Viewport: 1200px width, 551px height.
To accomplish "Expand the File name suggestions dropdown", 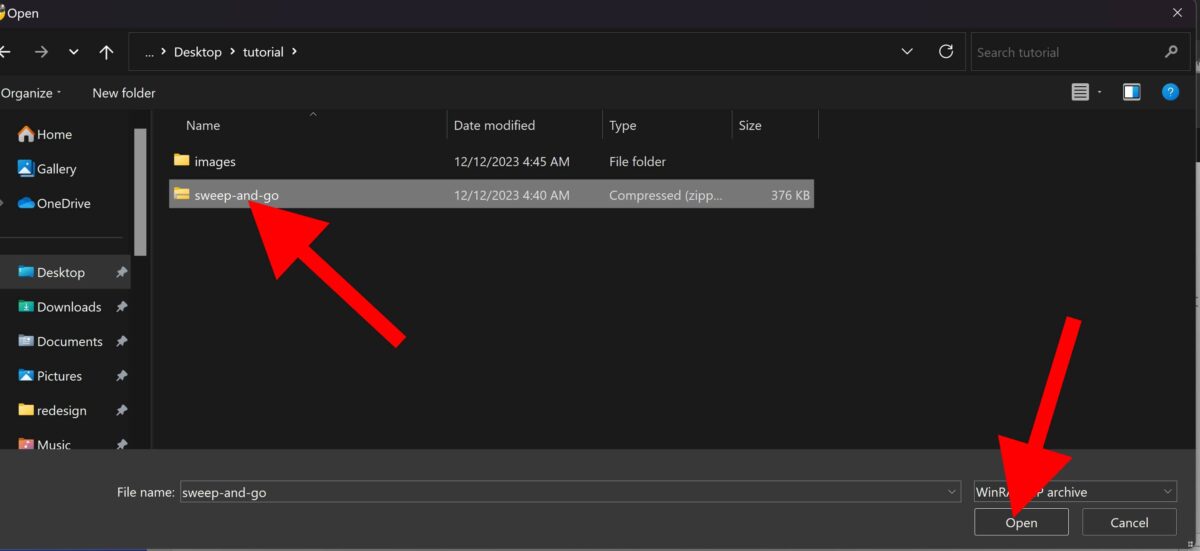I will (951, 492).
